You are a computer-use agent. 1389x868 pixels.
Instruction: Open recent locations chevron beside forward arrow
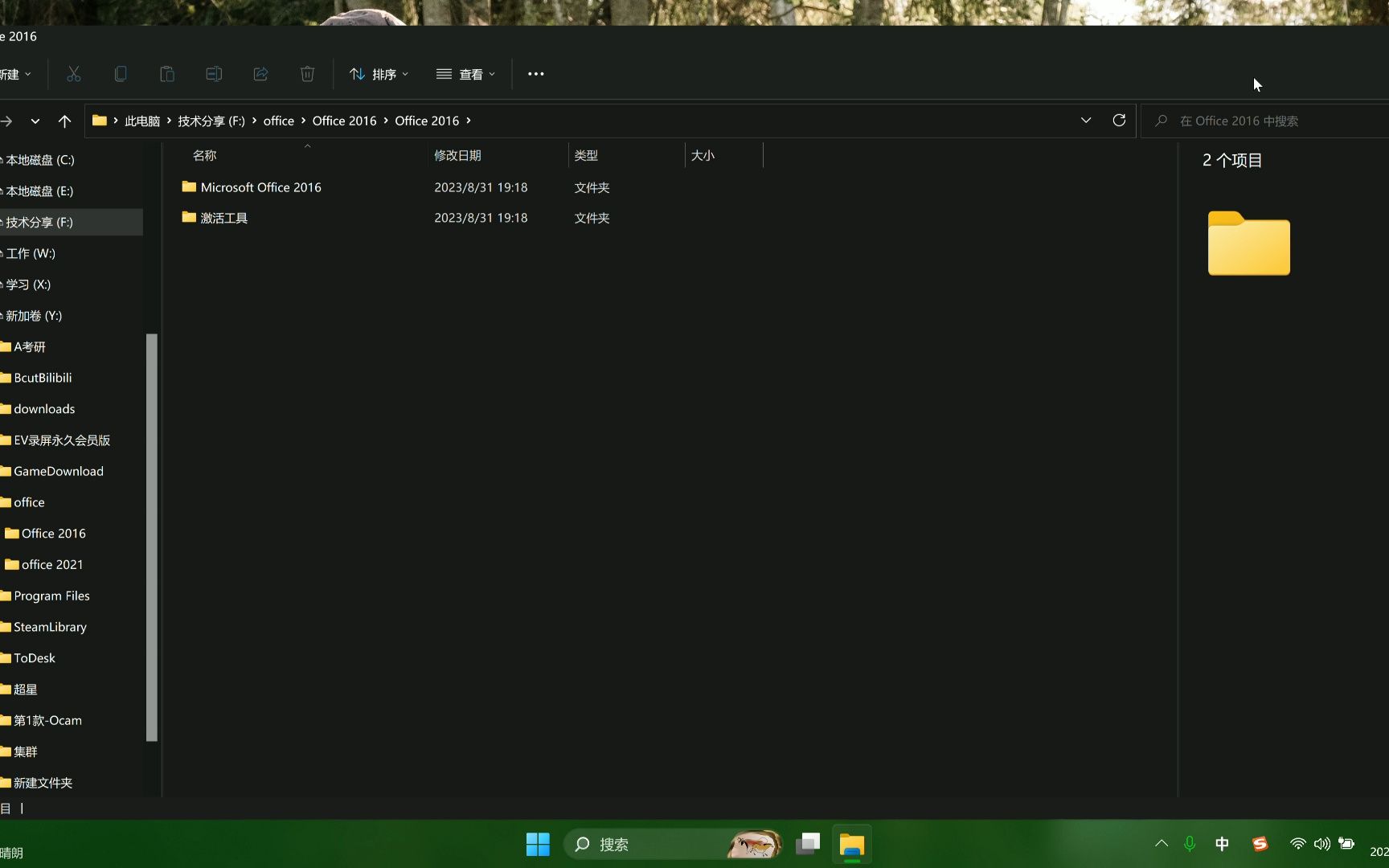tap(35, 121)
